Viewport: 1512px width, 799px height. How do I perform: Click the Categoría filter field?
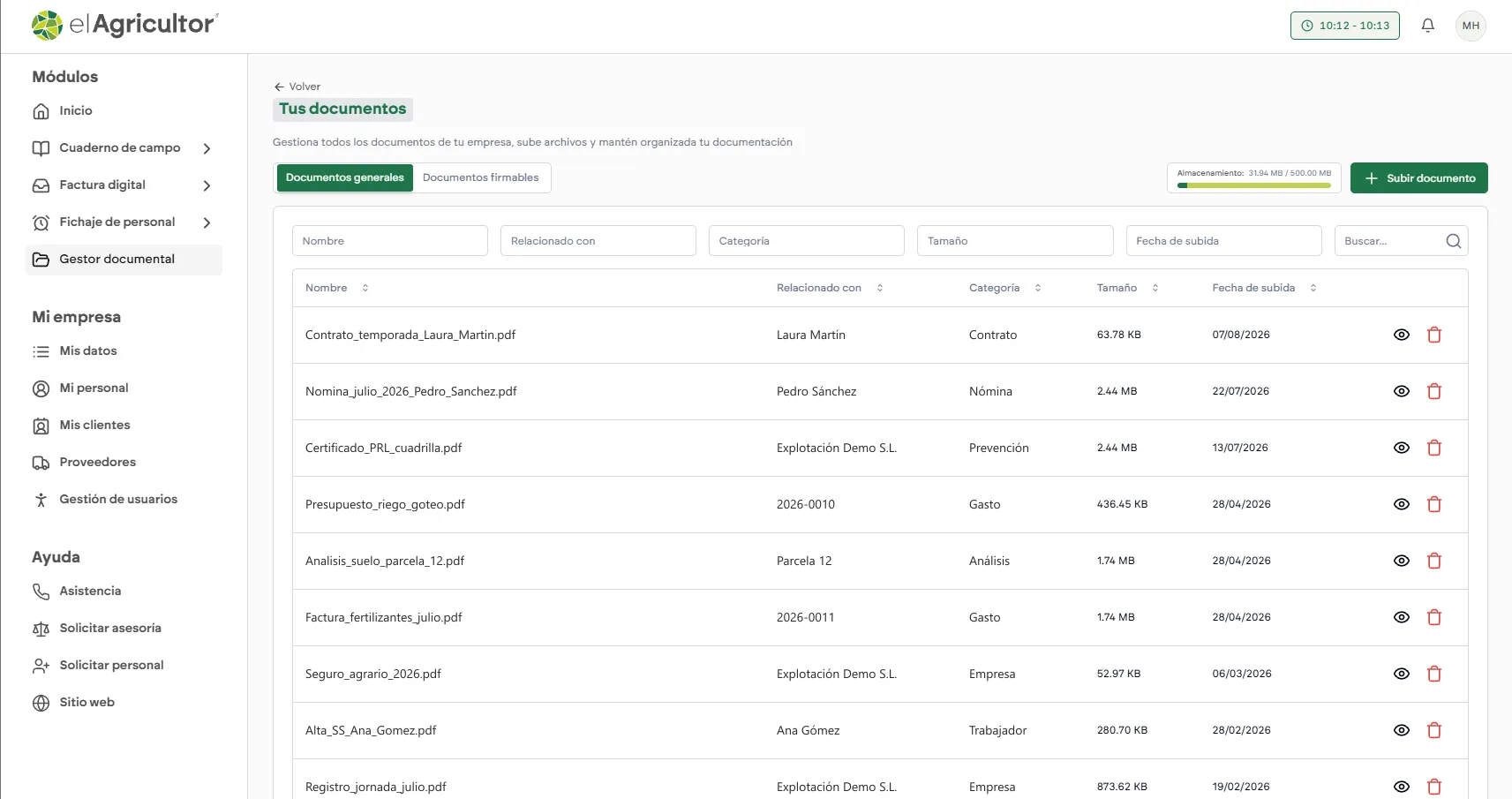[x=807, y=241]
